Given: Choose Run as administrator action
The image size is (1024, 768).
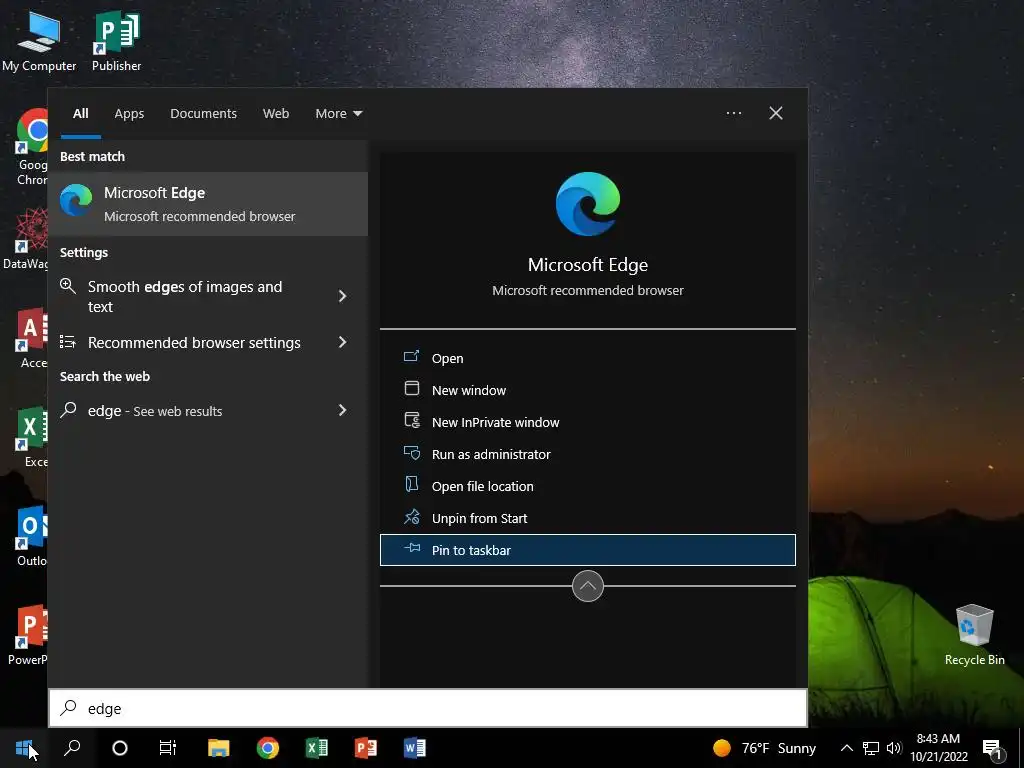Looking at the screenshot, I should click(x=588, y=454).
